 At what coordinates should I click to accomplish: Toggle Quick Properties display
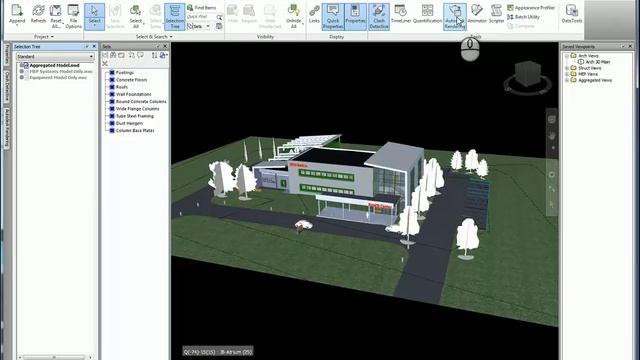[x=333, y=16]
